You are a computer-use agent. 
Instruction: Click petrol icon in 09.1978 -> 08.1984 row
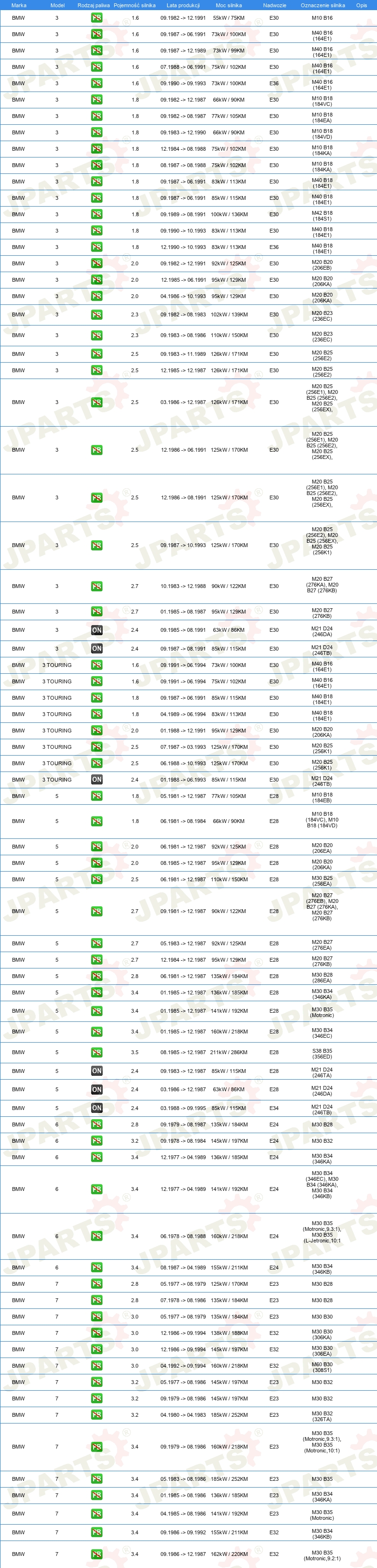point(97,1141)
